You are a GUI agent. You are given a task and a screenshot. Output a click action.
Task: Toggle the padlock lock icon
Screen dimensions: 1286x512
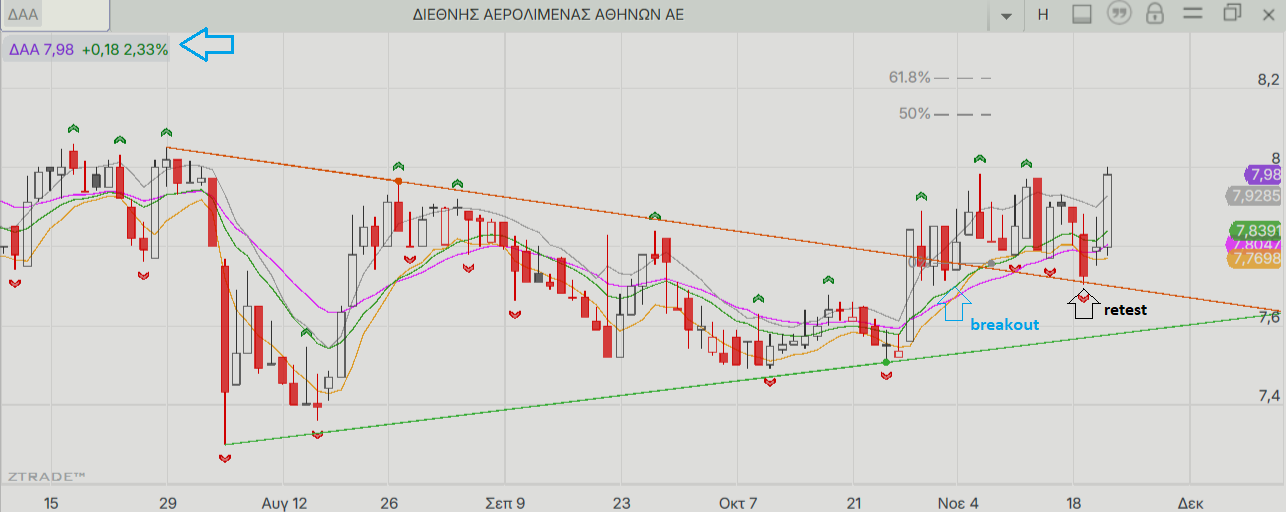point(1156,14)
